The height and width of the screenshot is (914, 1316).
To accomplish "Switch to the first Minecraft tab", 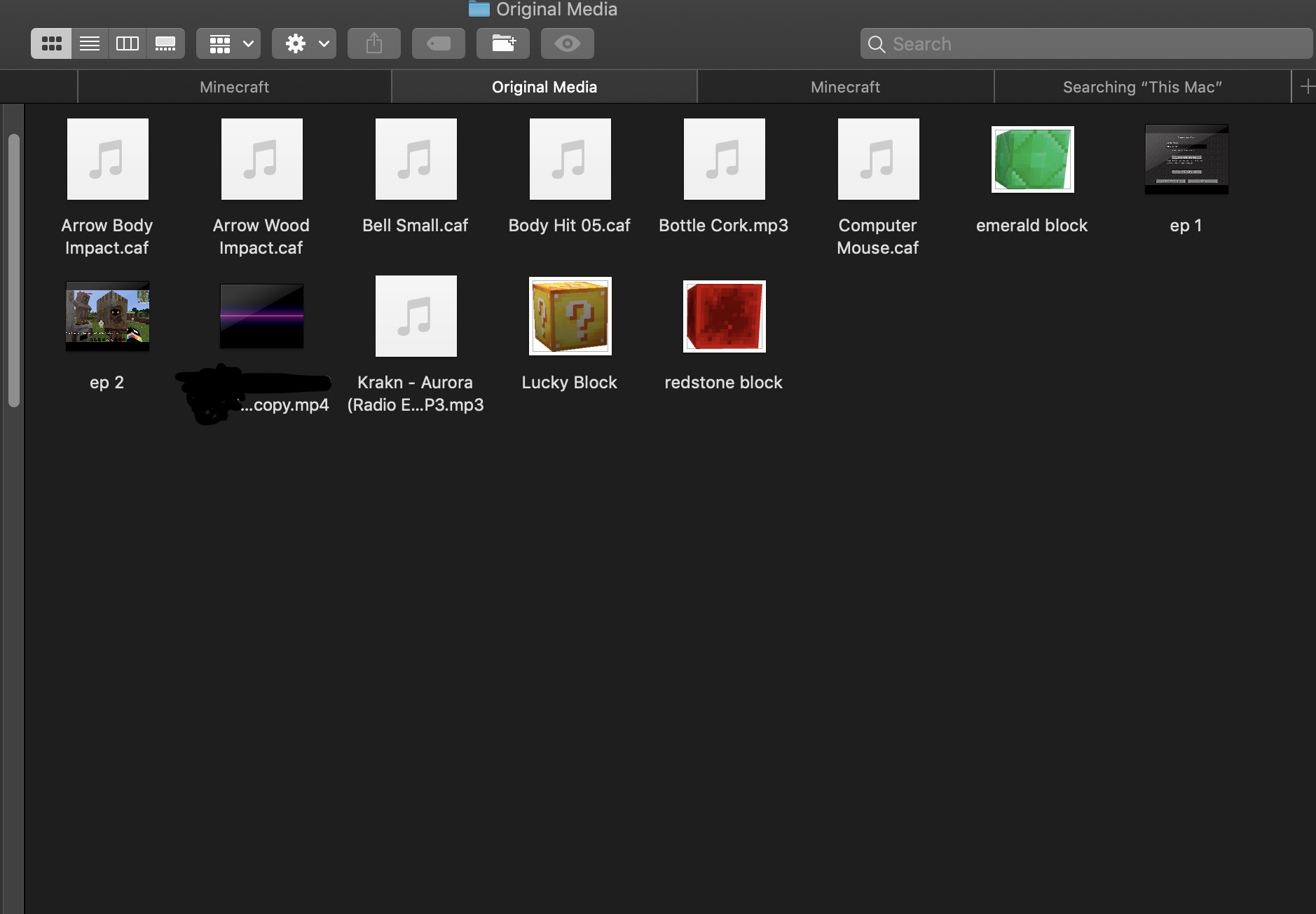I will (235, 87).
